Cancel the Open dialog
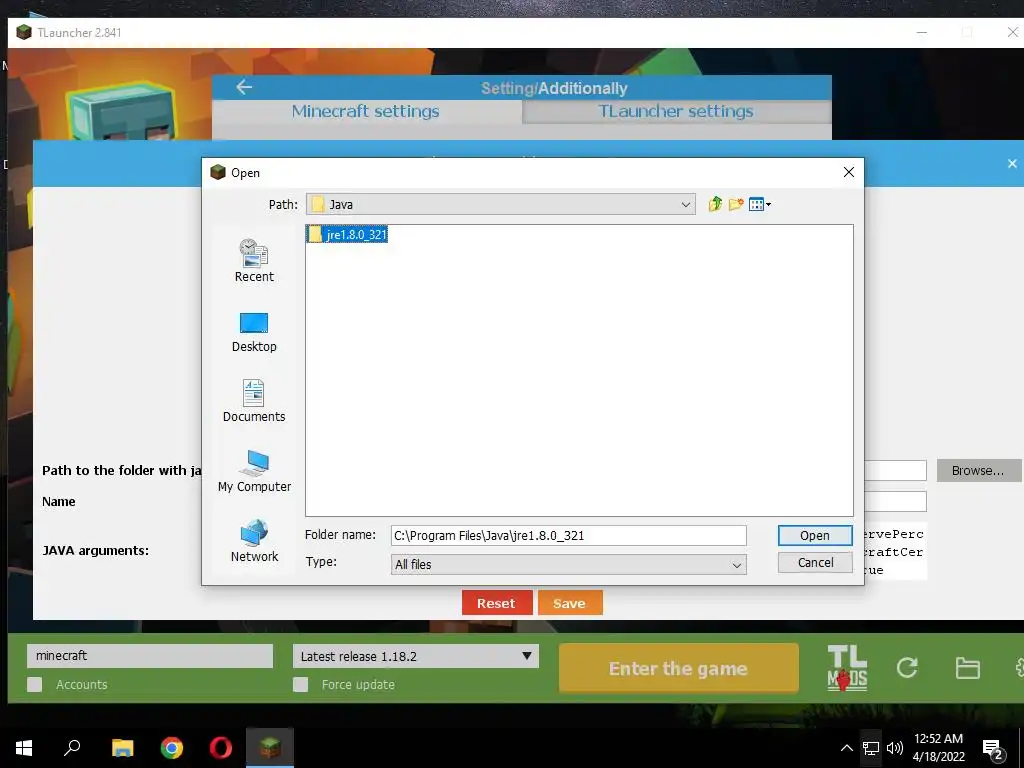This screenshot has width=1024, height=768. point(815,562)
